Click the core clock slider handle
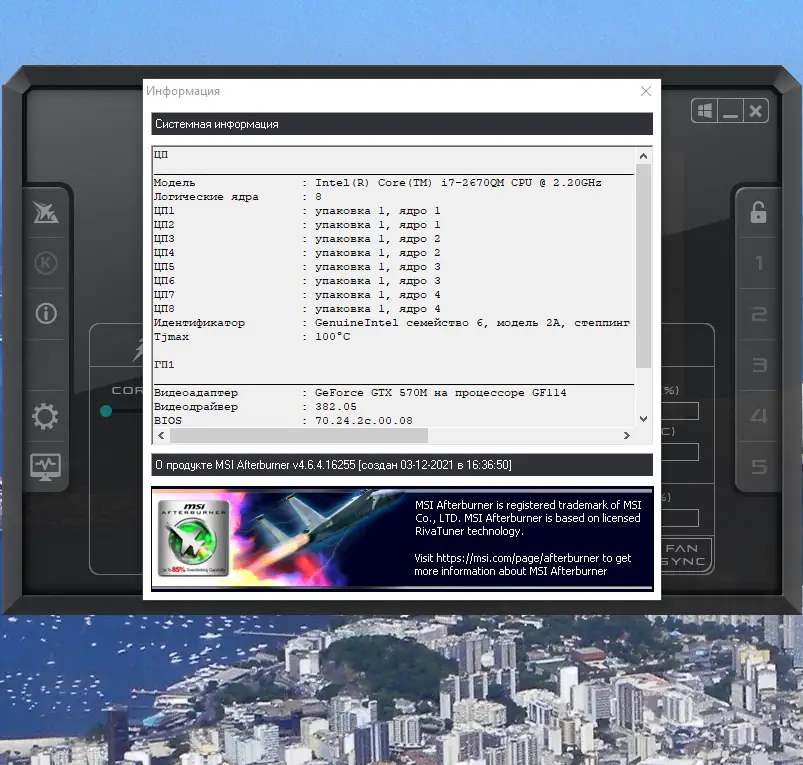Viewport: 803px width, 765px height. 106,411
